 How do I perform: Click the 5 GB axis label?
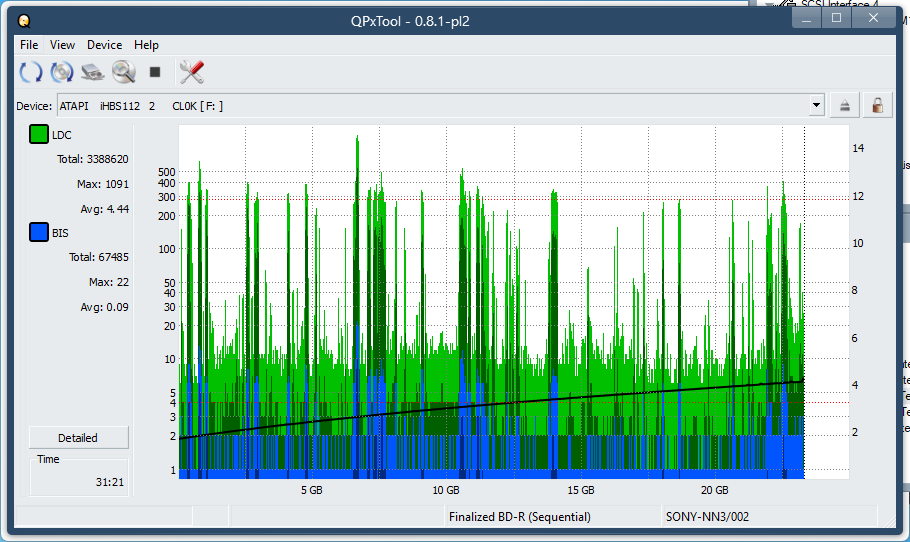312,490
